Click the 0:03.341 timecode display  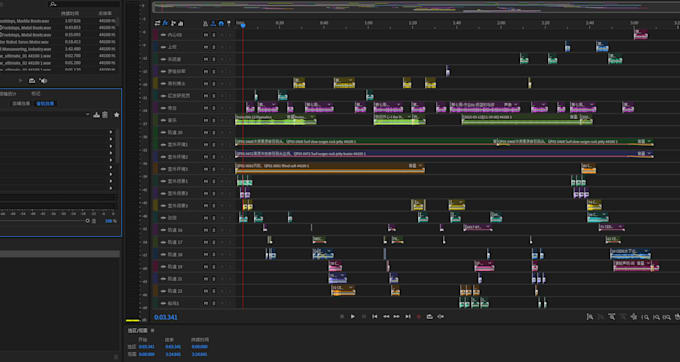(x=166, y=317)
